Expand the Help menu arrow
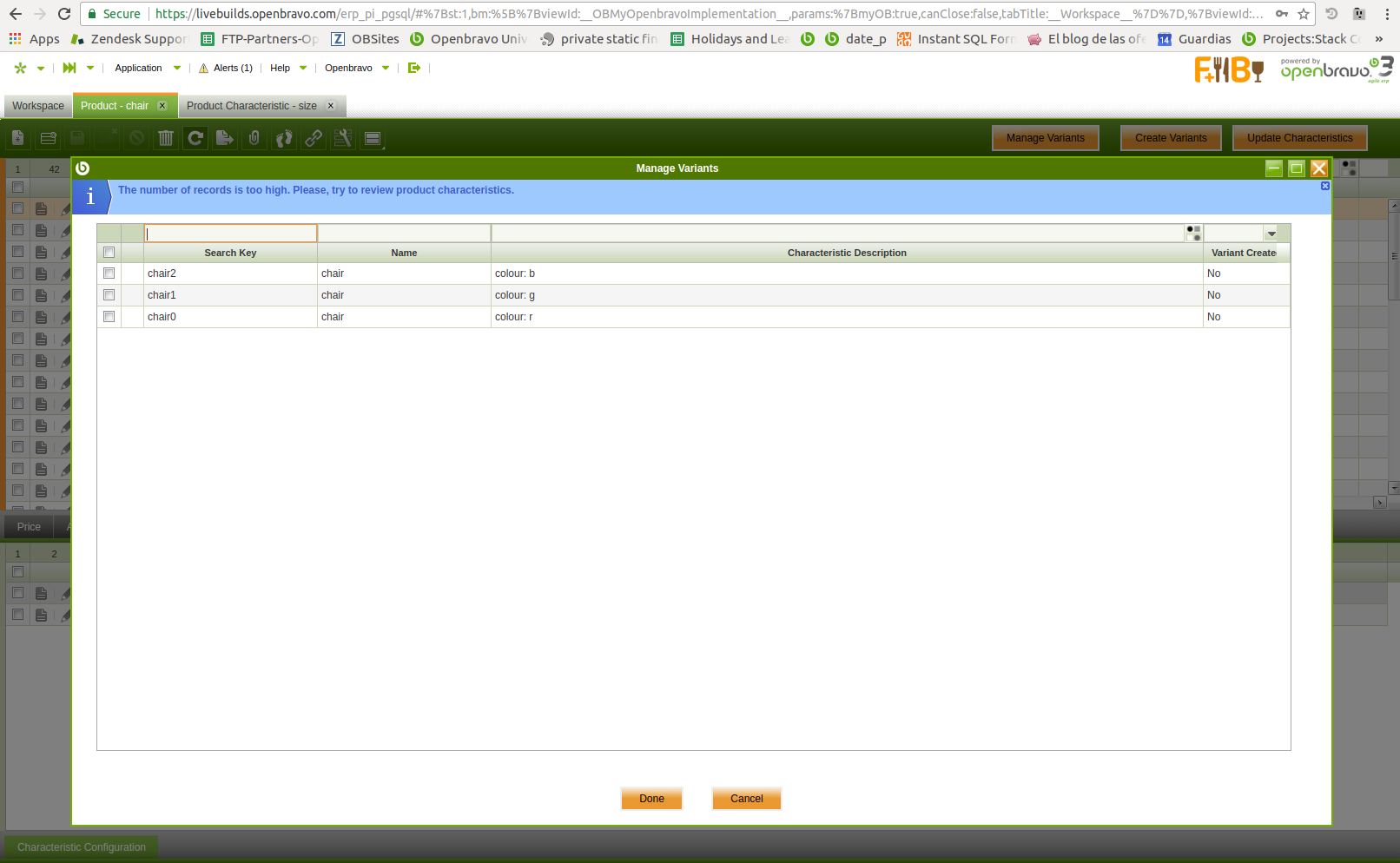The width and height of the screenshot is (1400, 863). (x=303, y=68)
